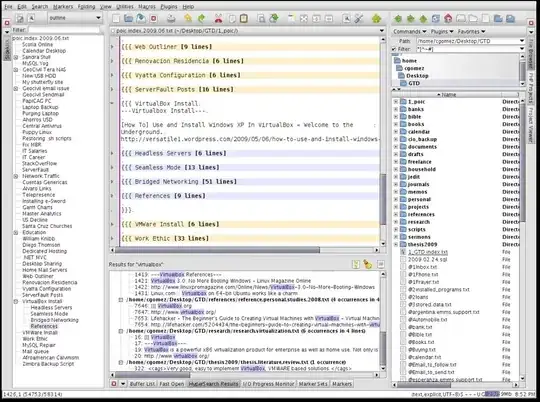Click last blue folder icon in browser toolbar
The height and width of the screenshot is (402, 540).
point(510,18)
